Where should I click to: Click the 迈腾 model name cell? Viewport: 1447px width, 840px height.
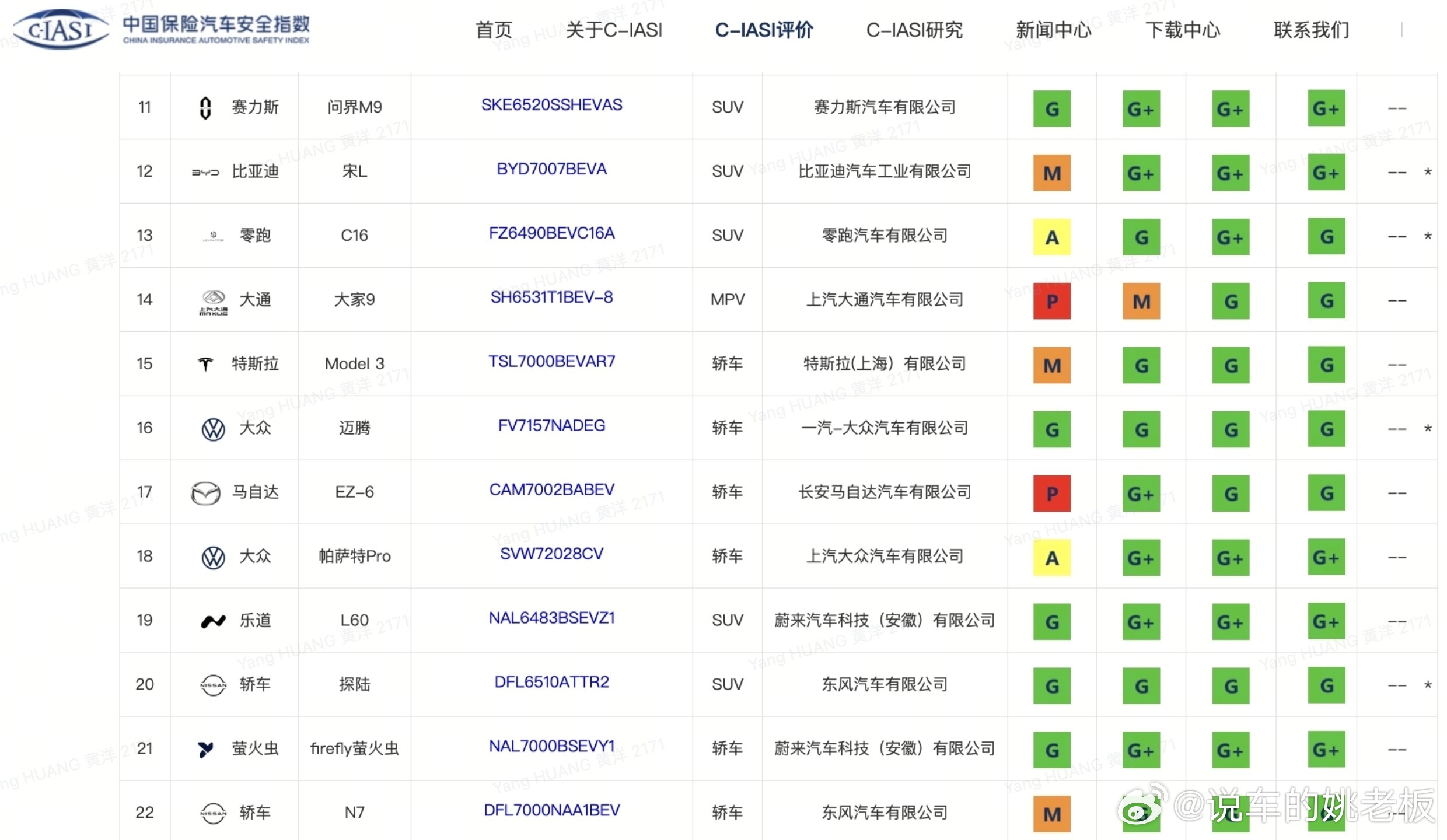click(x=354, y=428)
